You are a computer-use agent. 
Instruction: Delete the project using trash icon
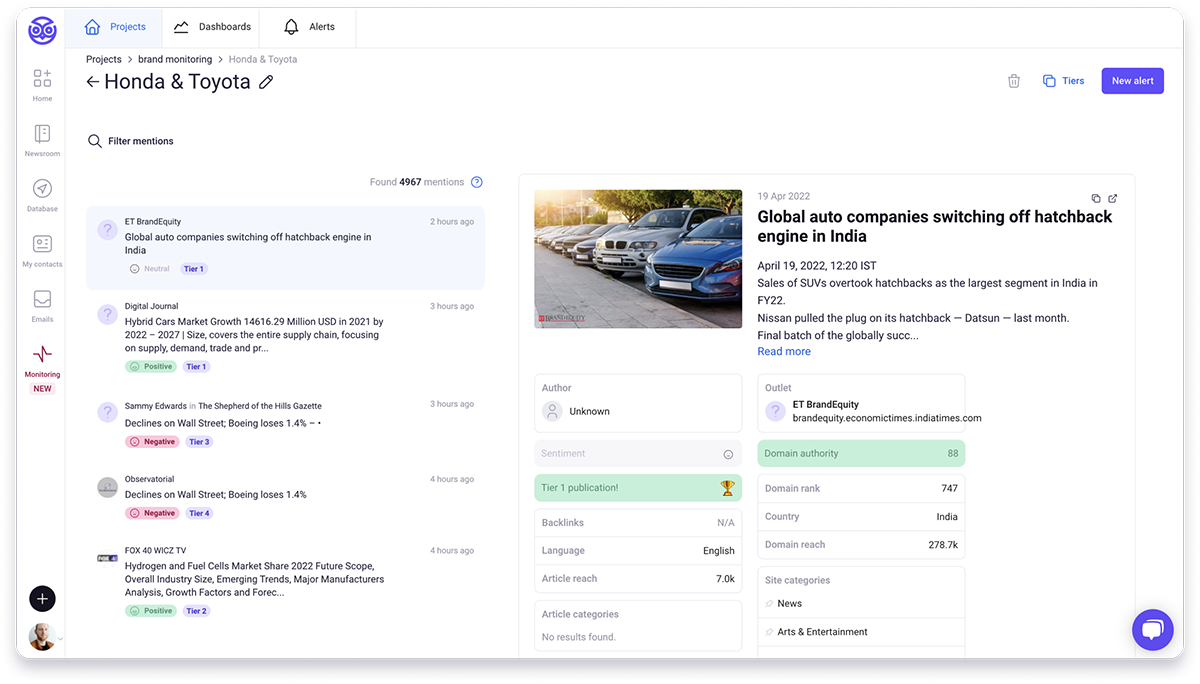[1013, 80]
